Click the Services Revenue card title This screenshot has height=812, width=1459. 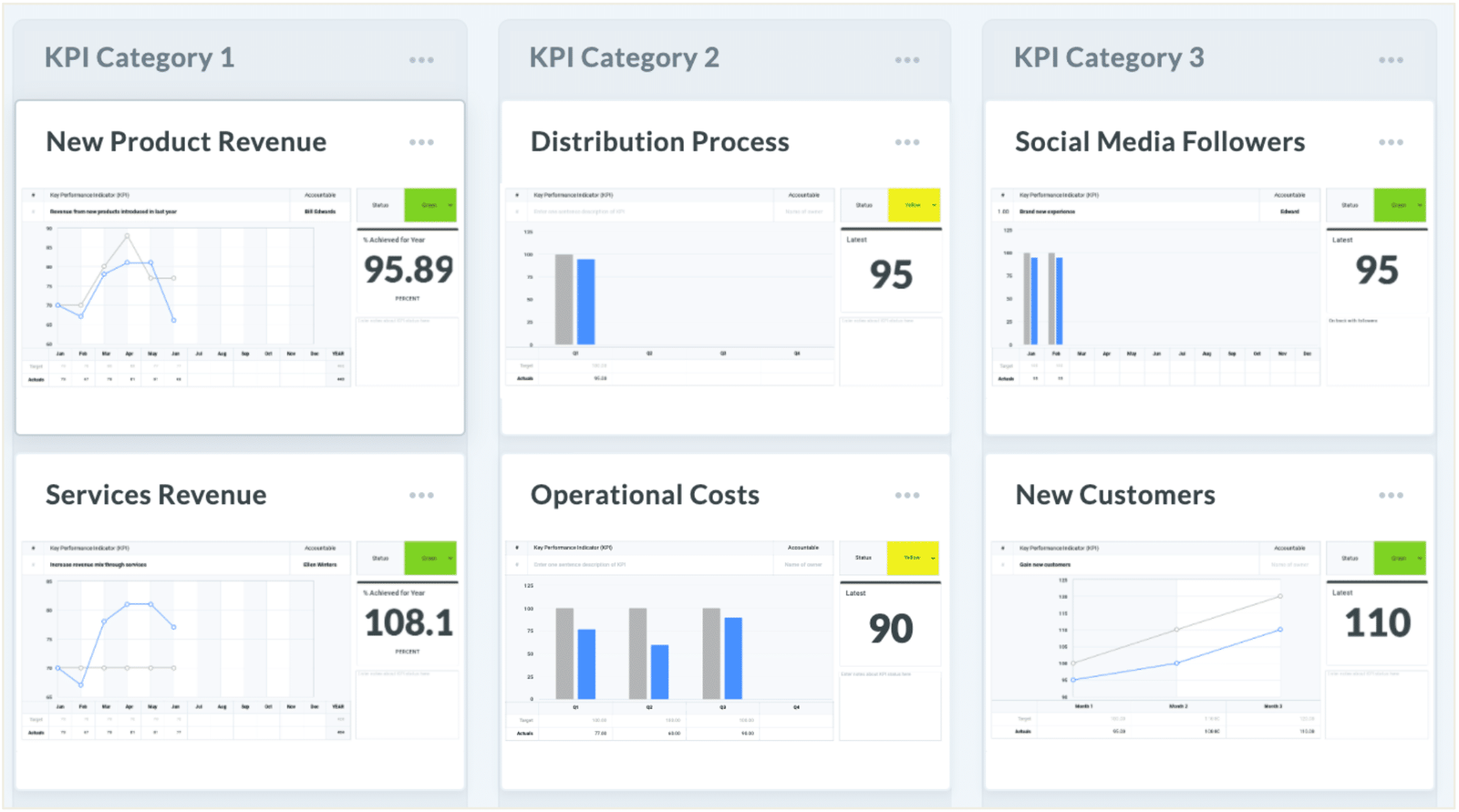coord(156,495)
